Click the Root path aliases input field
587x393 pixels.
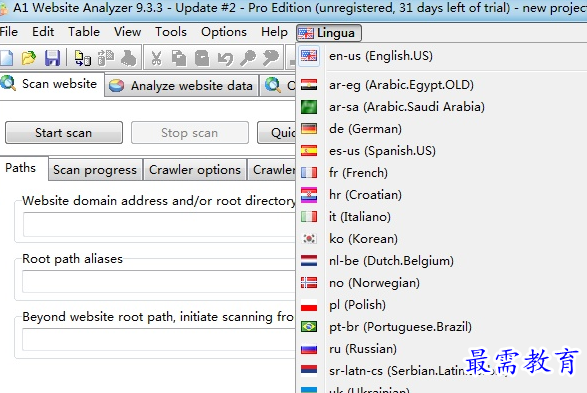coord(159,281)
